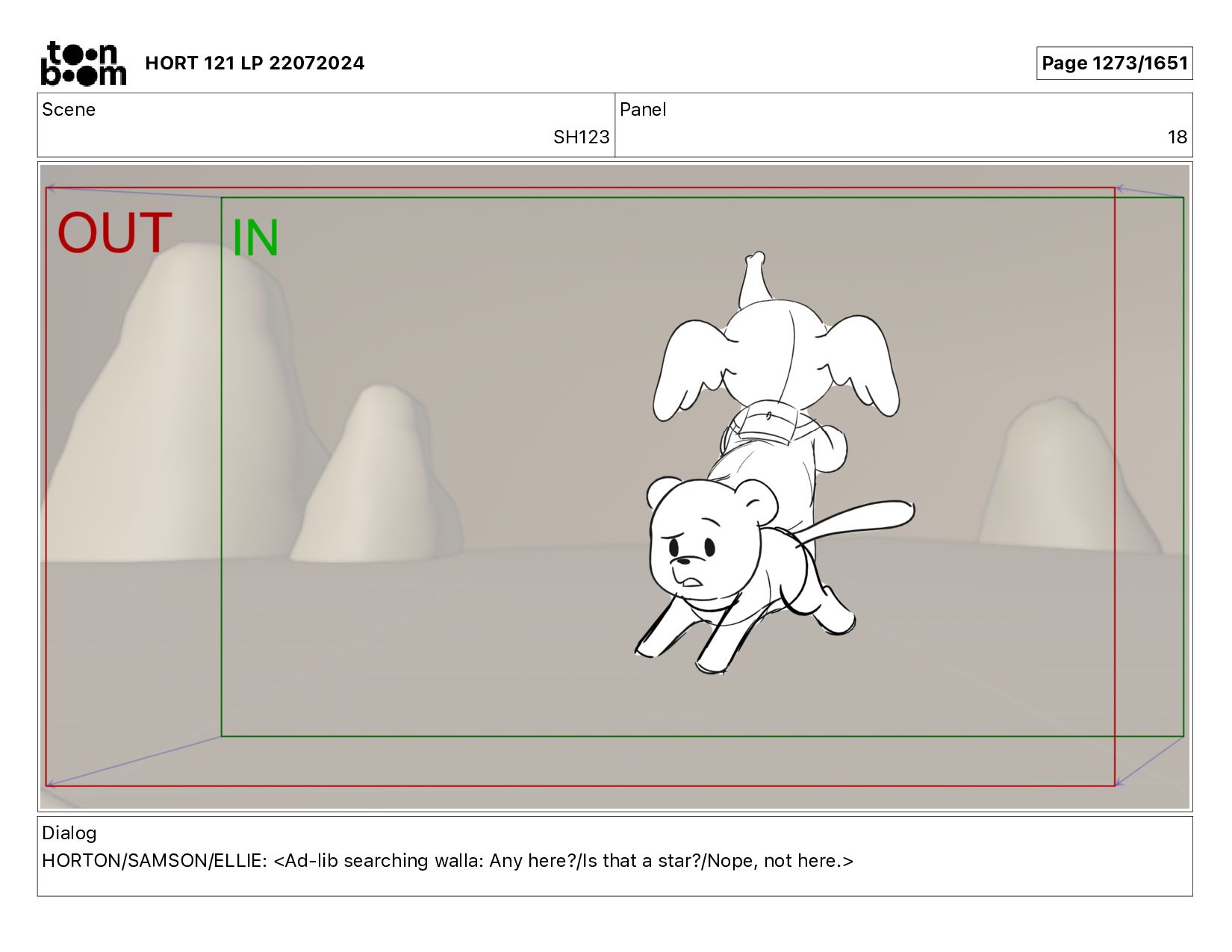Click the Toon Boom logo

[83, 63]
